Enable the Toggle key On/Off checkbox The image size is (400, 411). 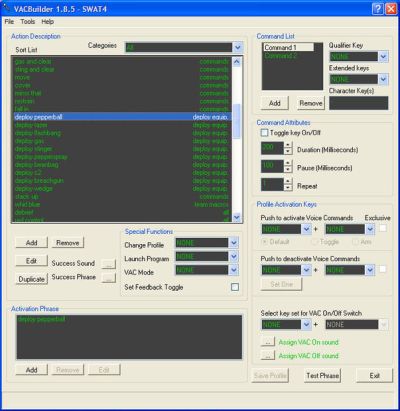[264, 133]
